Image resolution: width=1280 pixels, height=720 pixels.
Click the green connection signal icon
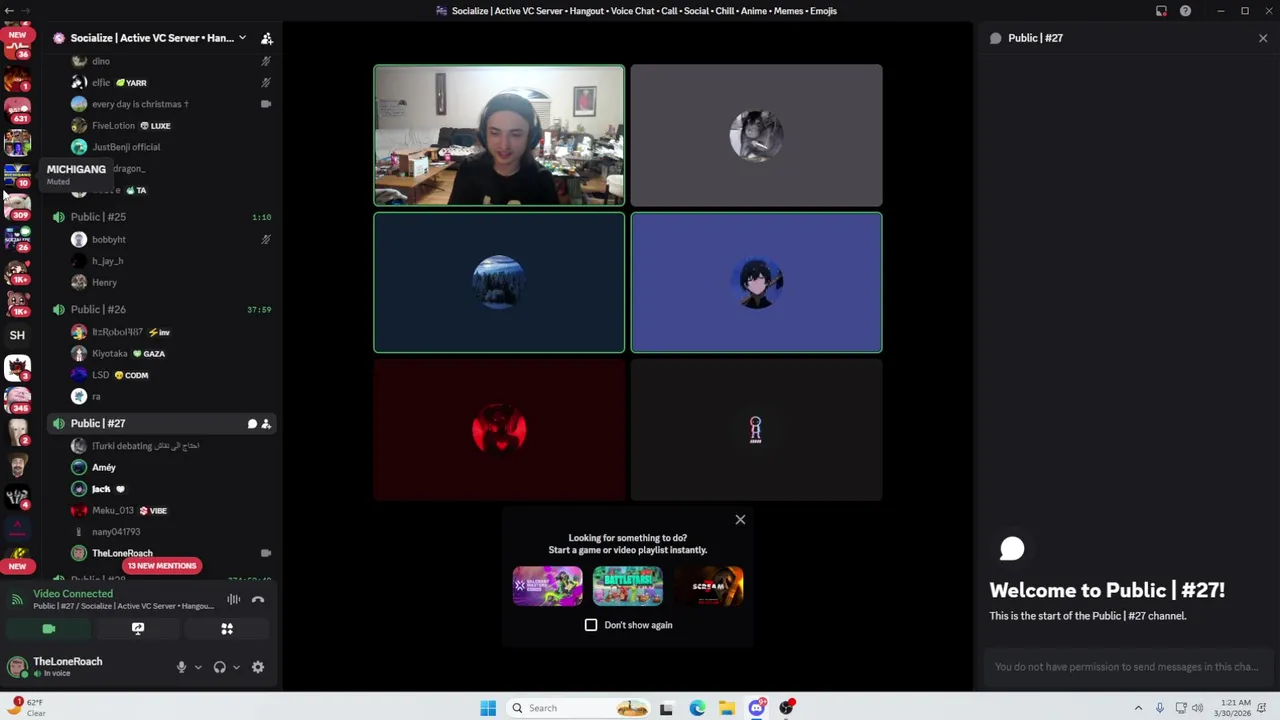tap(17, 599)
